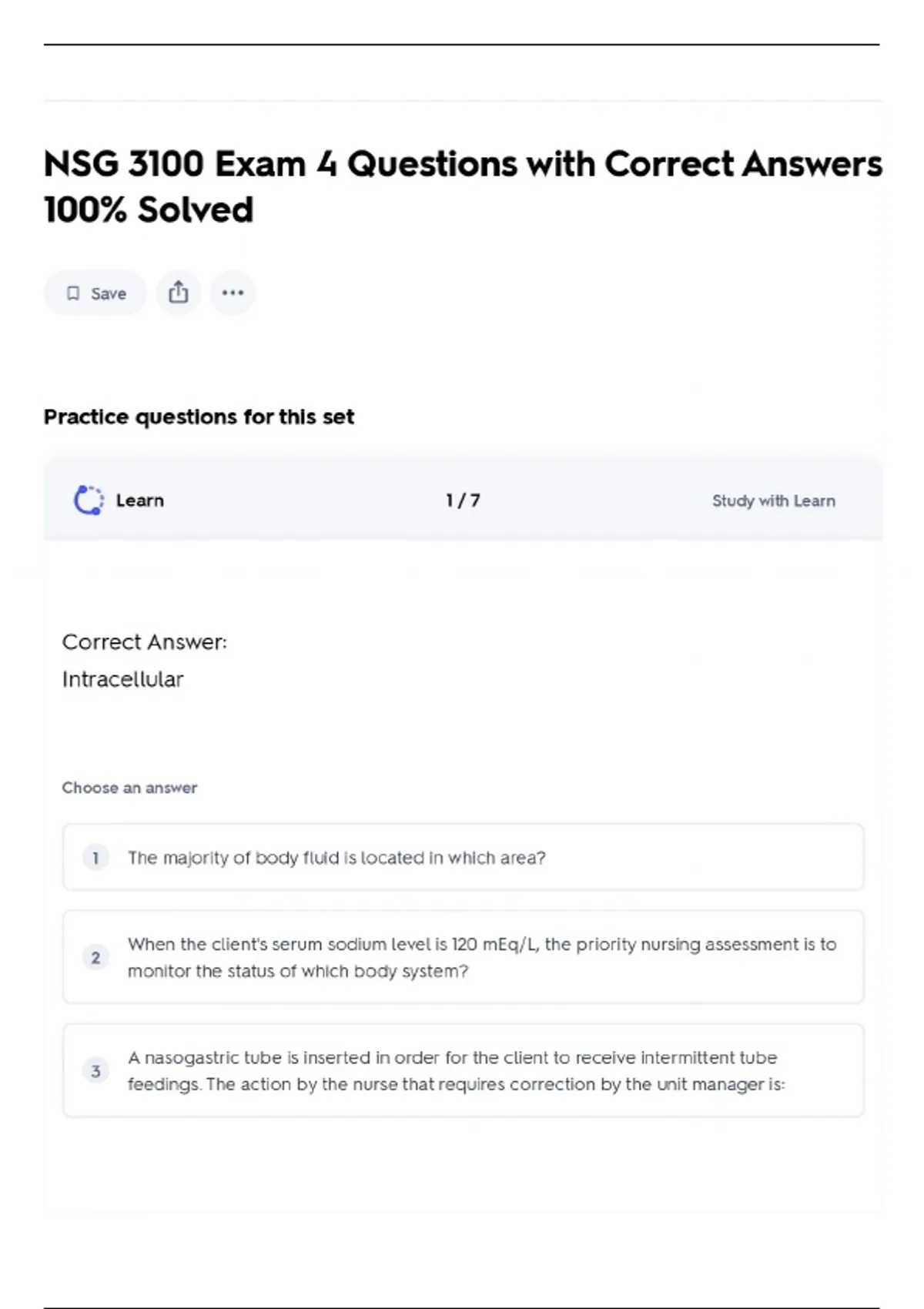Screen dimensions: 924x1309
Task: Click the Study with Learn link
Action: [x=773, y=501]
